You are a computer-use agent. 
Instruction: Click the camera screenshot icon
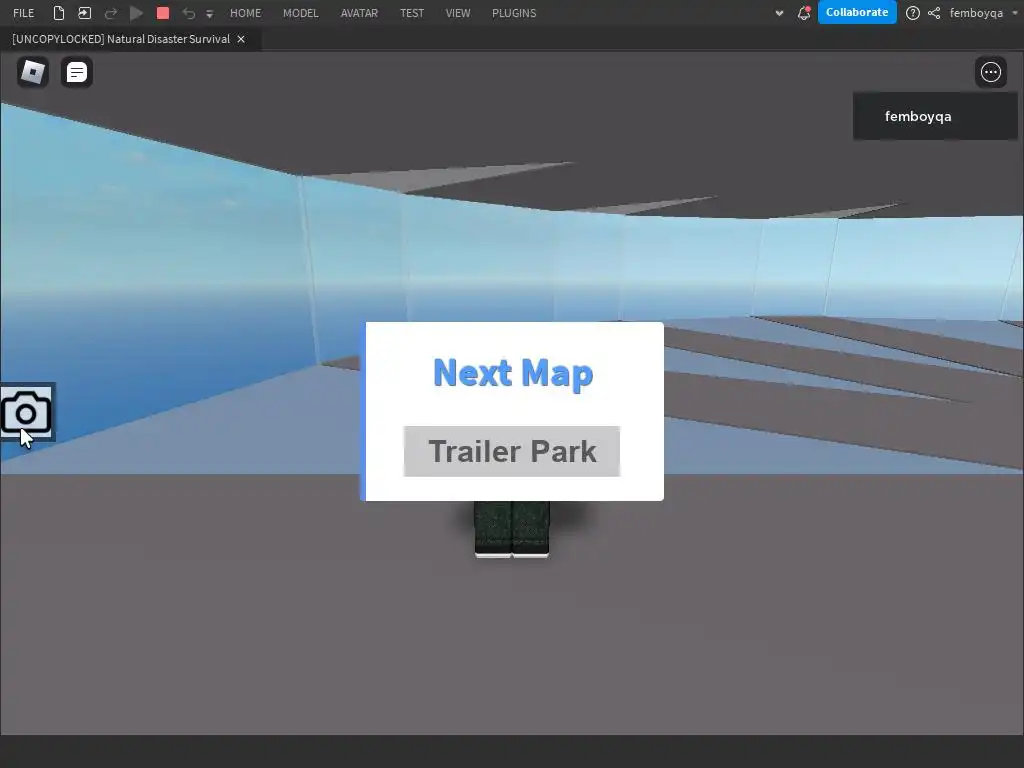[26, 412]
